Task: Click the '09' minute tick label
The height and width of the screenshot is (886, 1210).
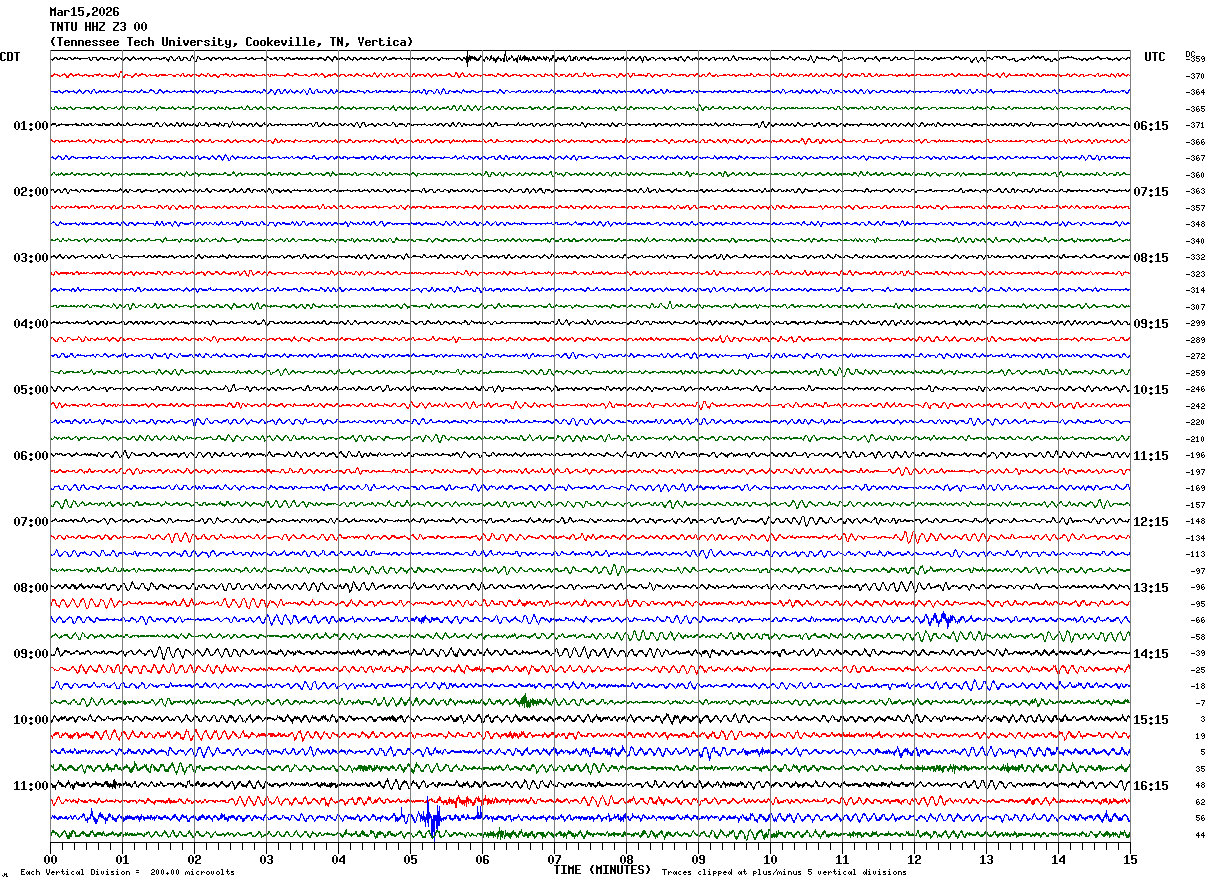Action: pyautogui.click(x=698, y=859)
